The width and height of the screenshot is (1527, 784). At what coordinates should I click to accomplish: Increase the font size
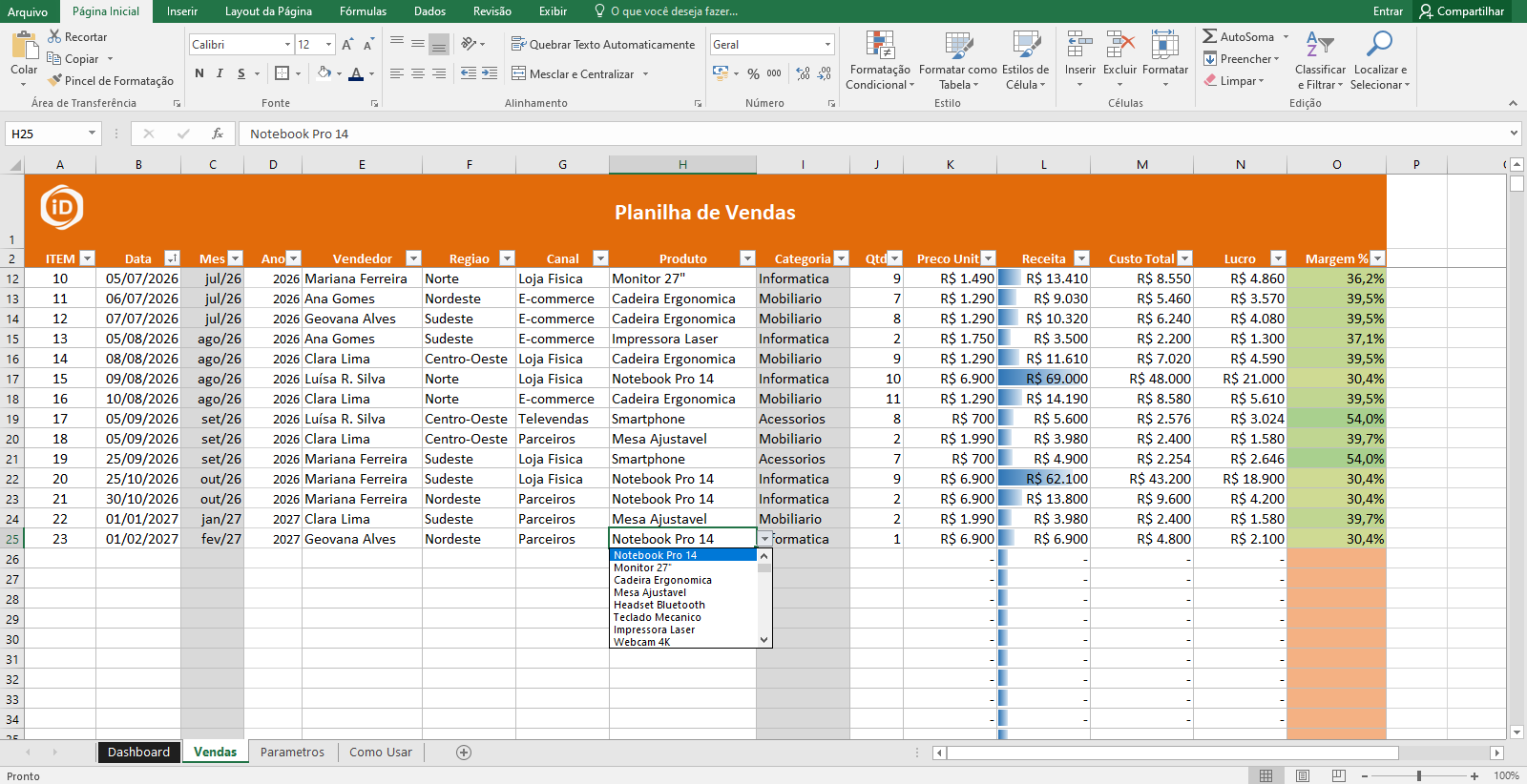pos(347,45)
